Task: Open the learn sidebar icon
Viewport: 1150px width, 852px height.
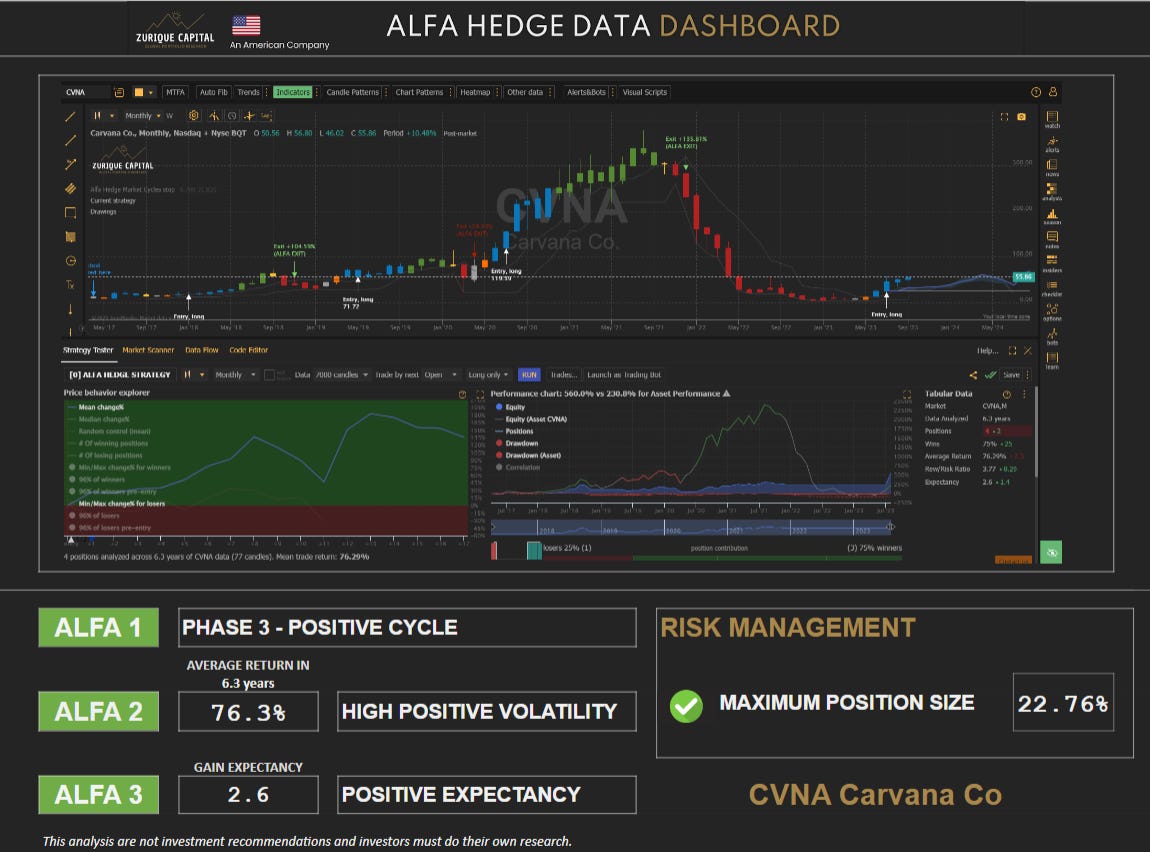Action: pyautogui.click(x=1052, y=361)
